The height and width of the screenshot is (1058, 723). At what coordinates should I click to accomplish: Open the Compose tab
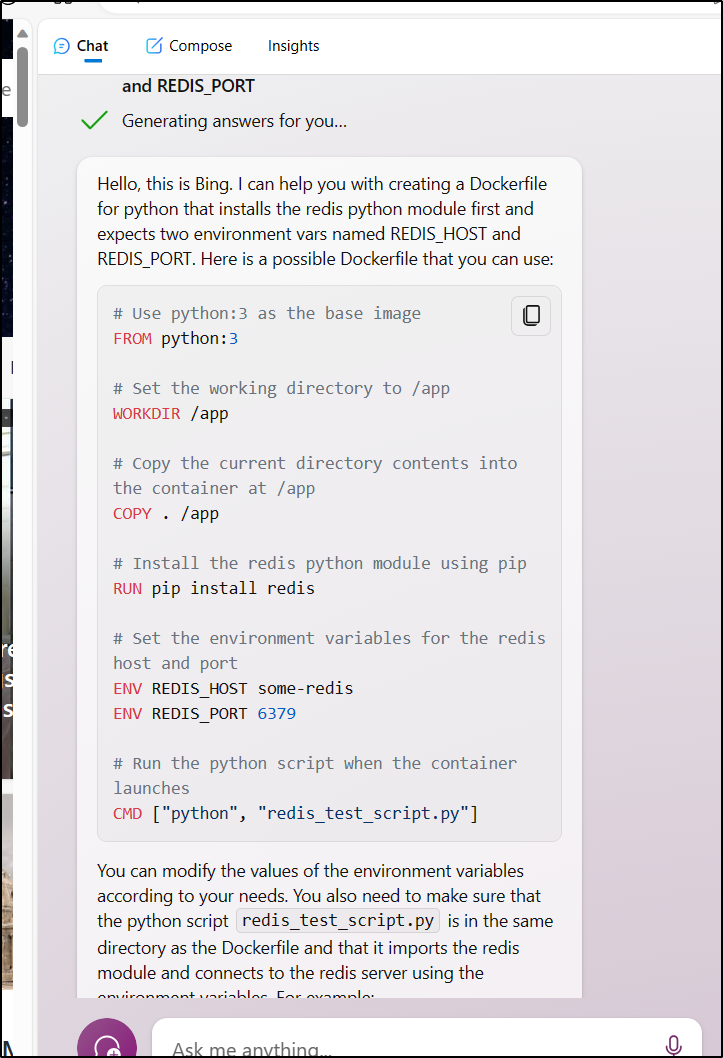point(189,46)
